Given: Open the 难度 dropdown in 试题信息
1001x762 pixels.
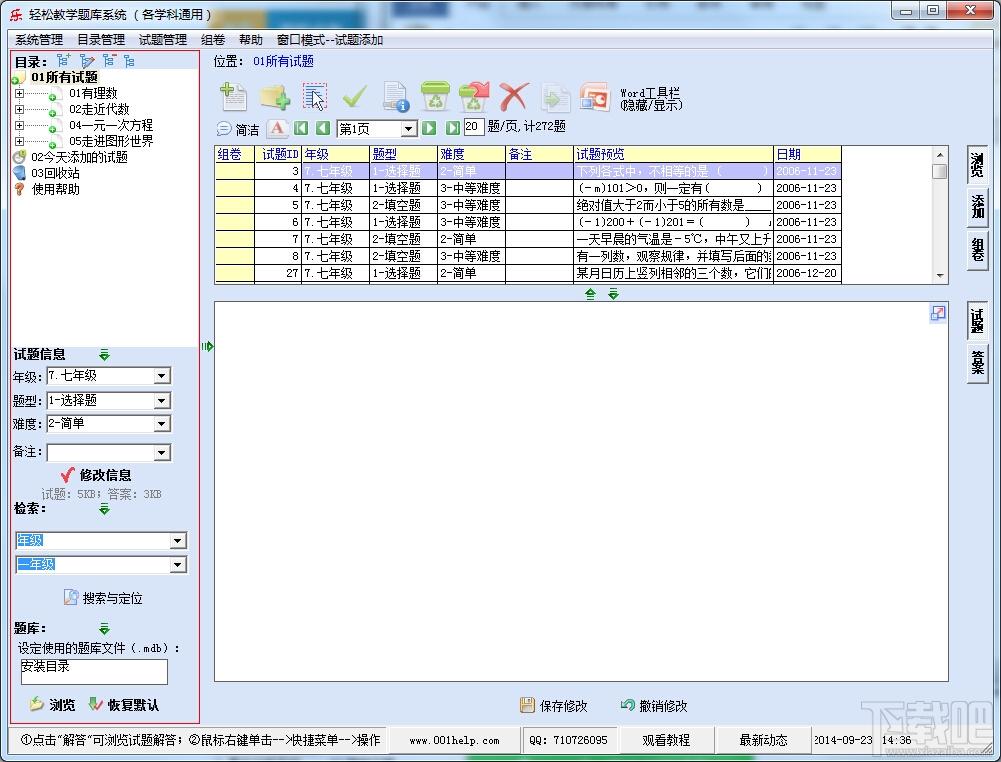Looking at the screenshot, I should (x=162, y=424).
